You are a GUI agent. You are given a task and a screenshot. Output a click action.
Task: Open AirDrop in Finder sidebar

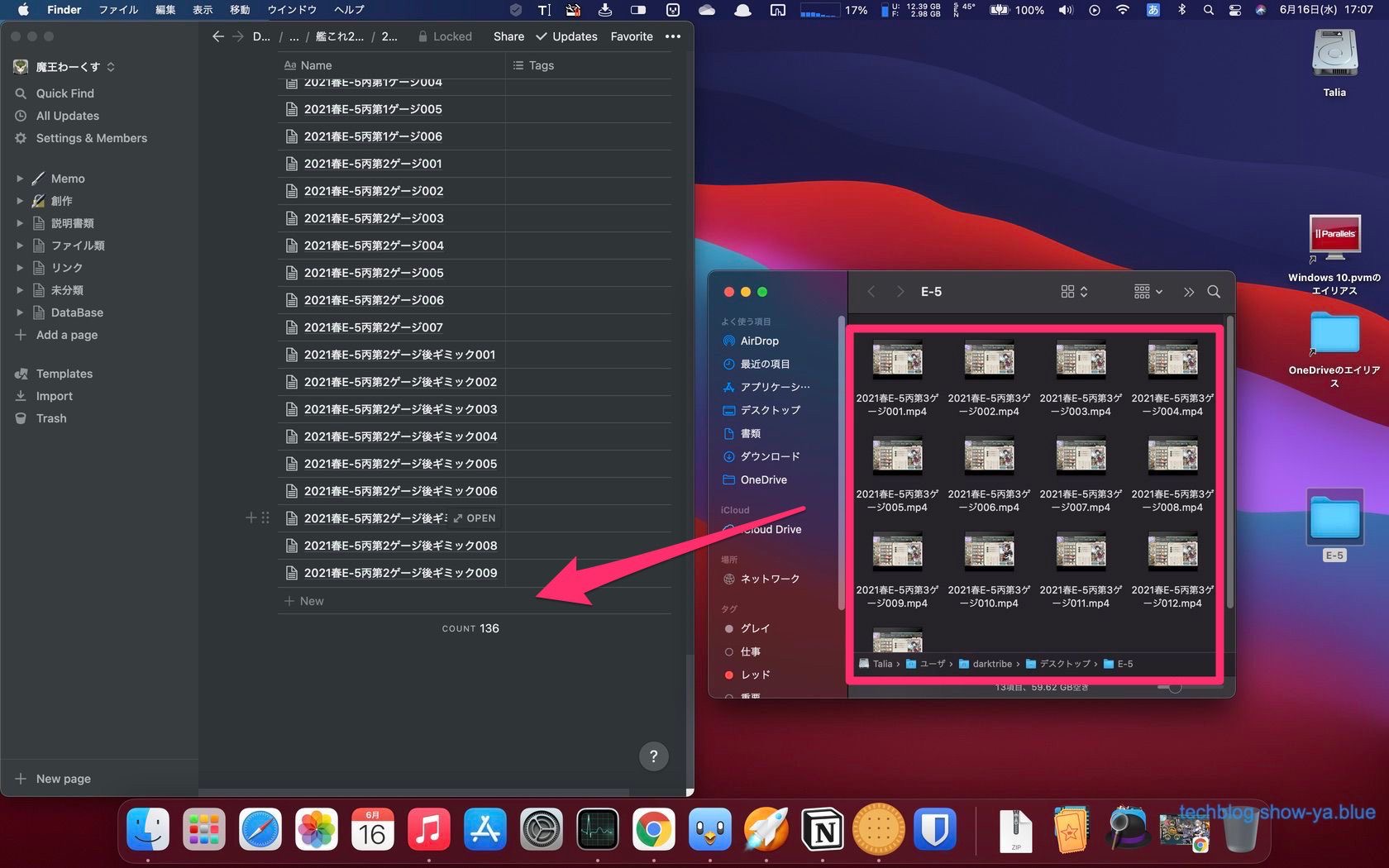[759, 341]
